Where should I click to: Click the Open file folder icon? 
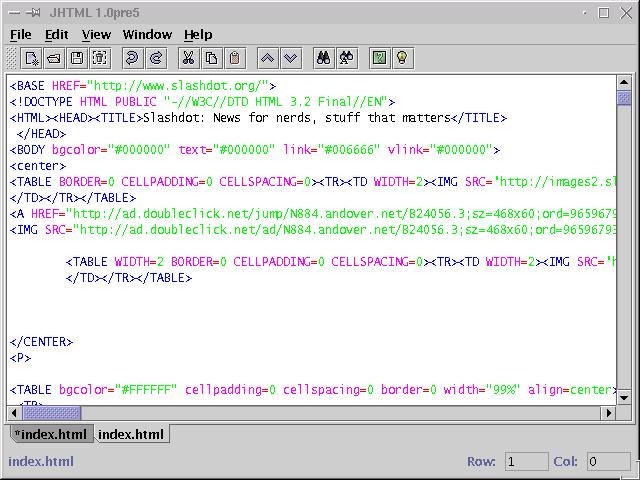tap(54, 58)
